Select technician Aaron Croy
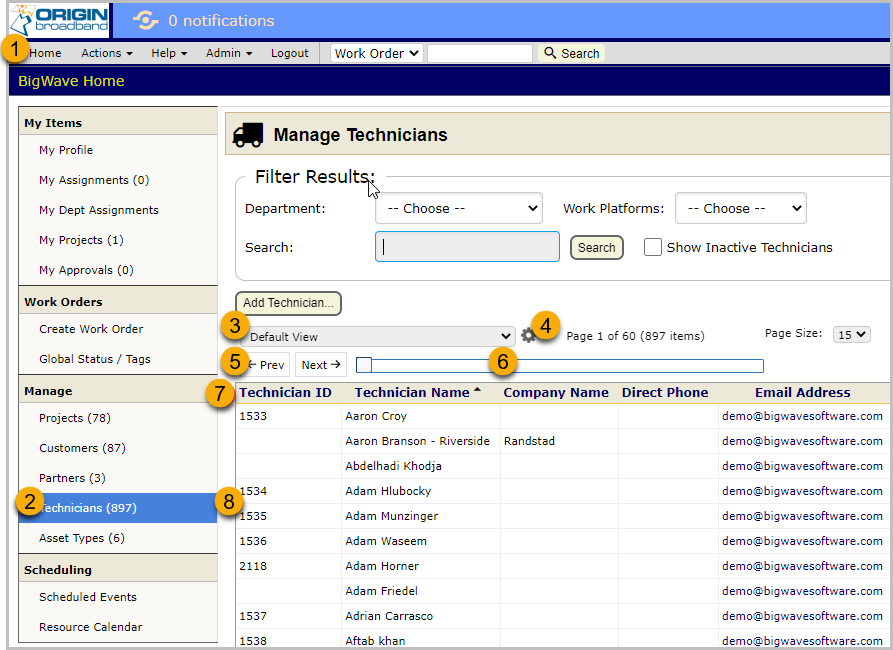 point(376,416)
